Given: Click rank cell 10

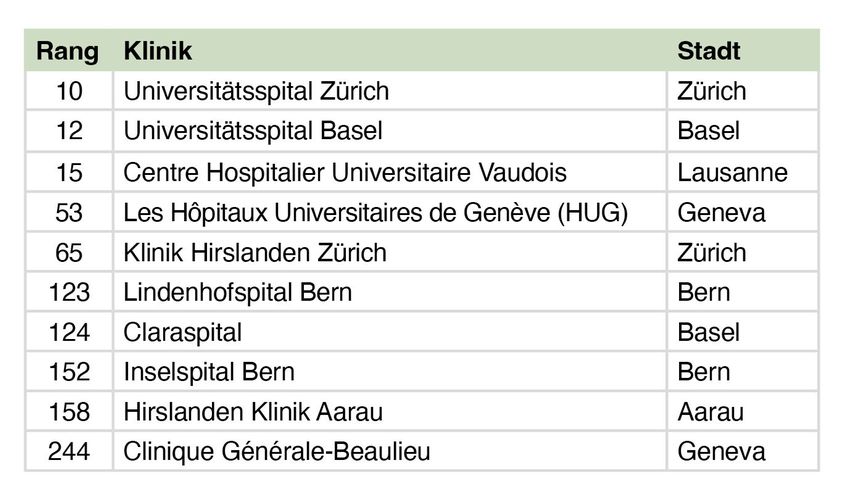Looking at the screenshot, I should pos(69,91).
